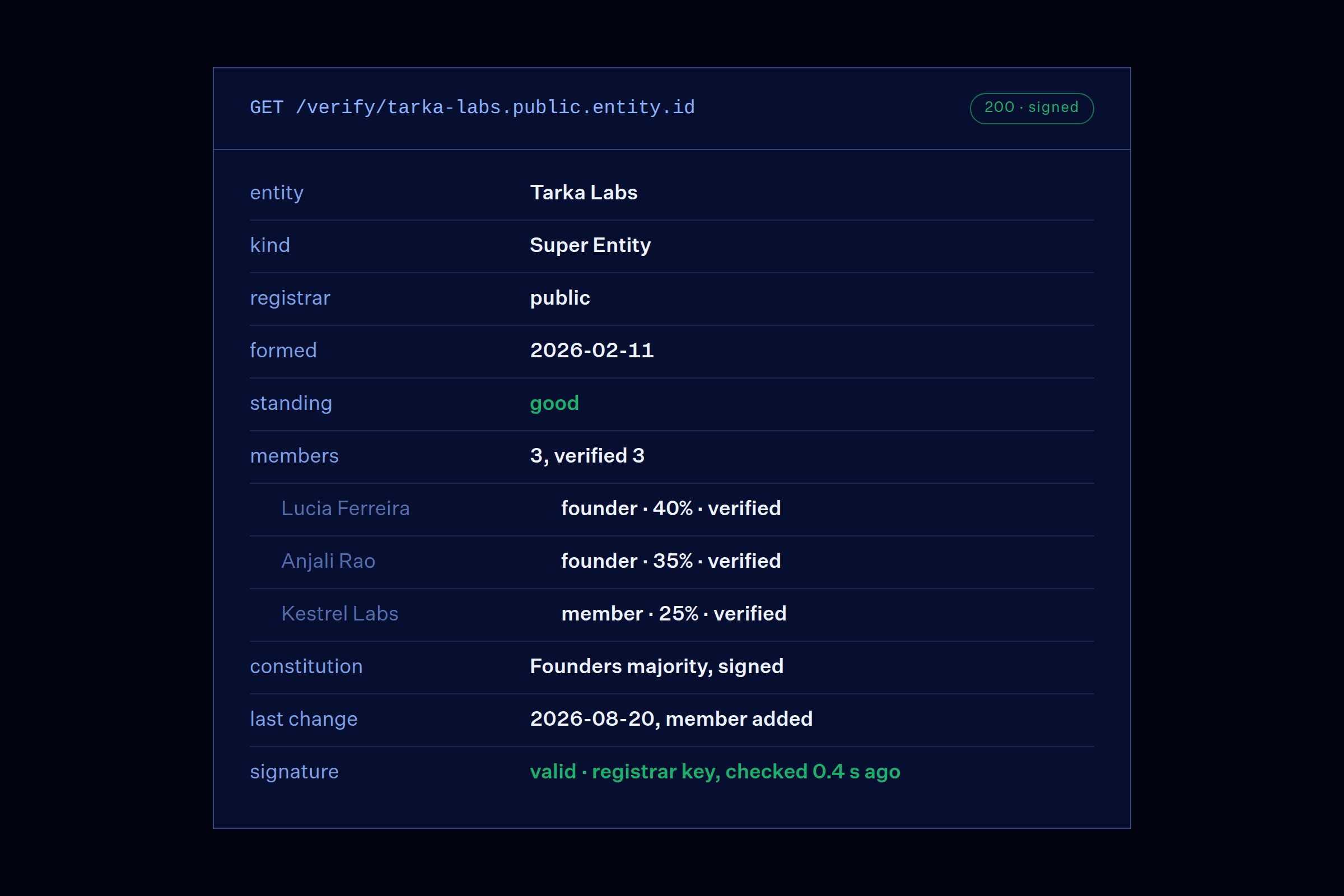The height and width of the screenshot is (896, 1344).
Task: Click the 'constitution' field label
Action: coord(306,666)
